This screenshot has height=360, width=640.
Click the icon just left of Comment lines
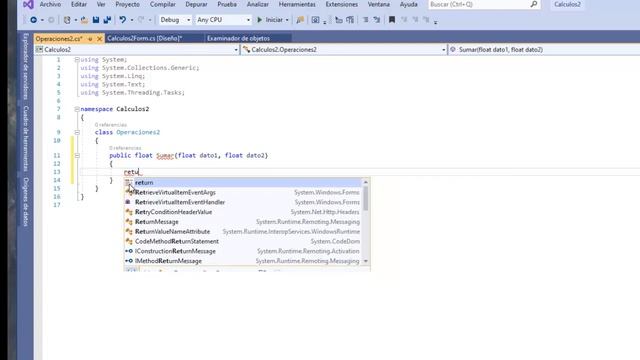pyautogui.click(x=350, y=20)
